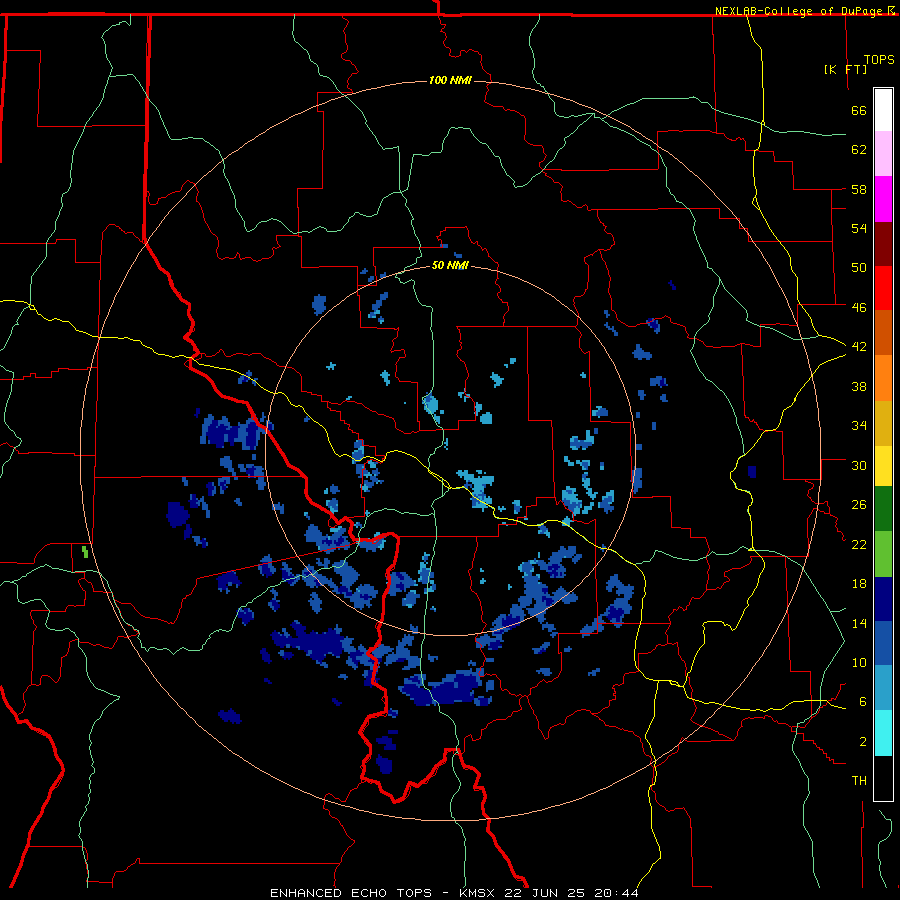Click the dark red legend swatch
This screenshot has width=900, height=900.
(x=883, y=243)
